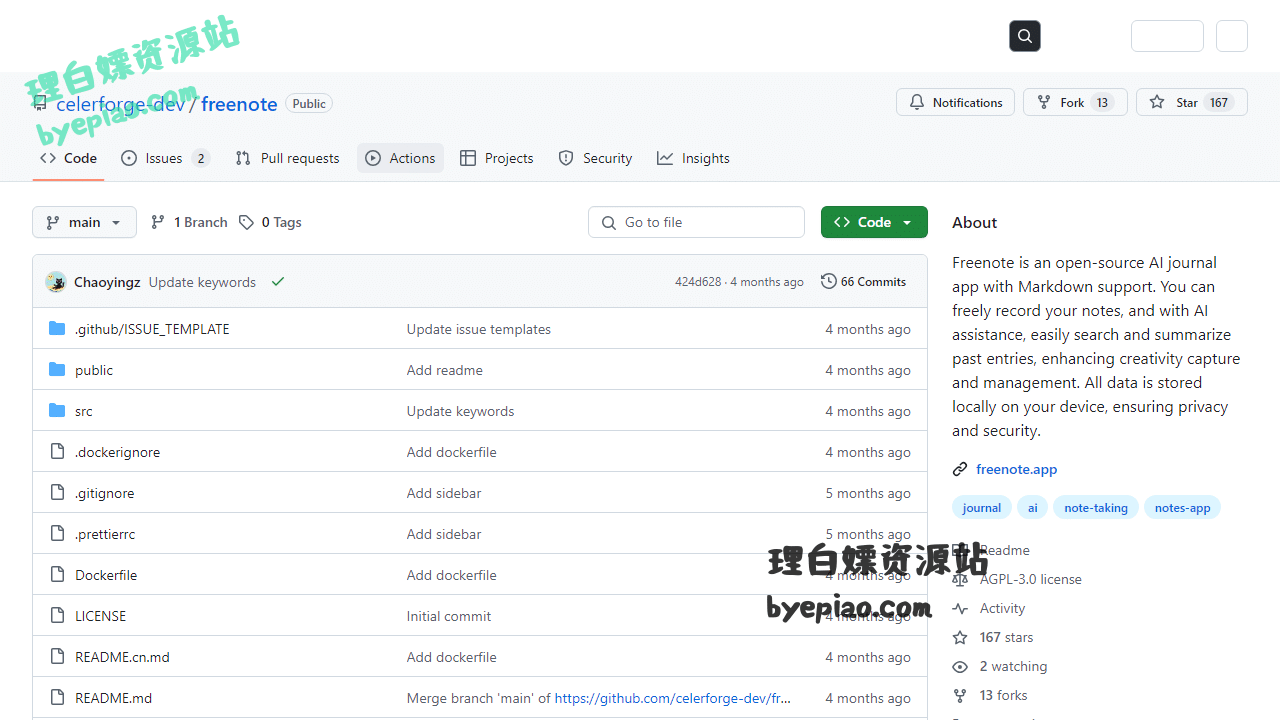
Task: Open the Update keywords latest commit message
Action: (x=202, y=282)
